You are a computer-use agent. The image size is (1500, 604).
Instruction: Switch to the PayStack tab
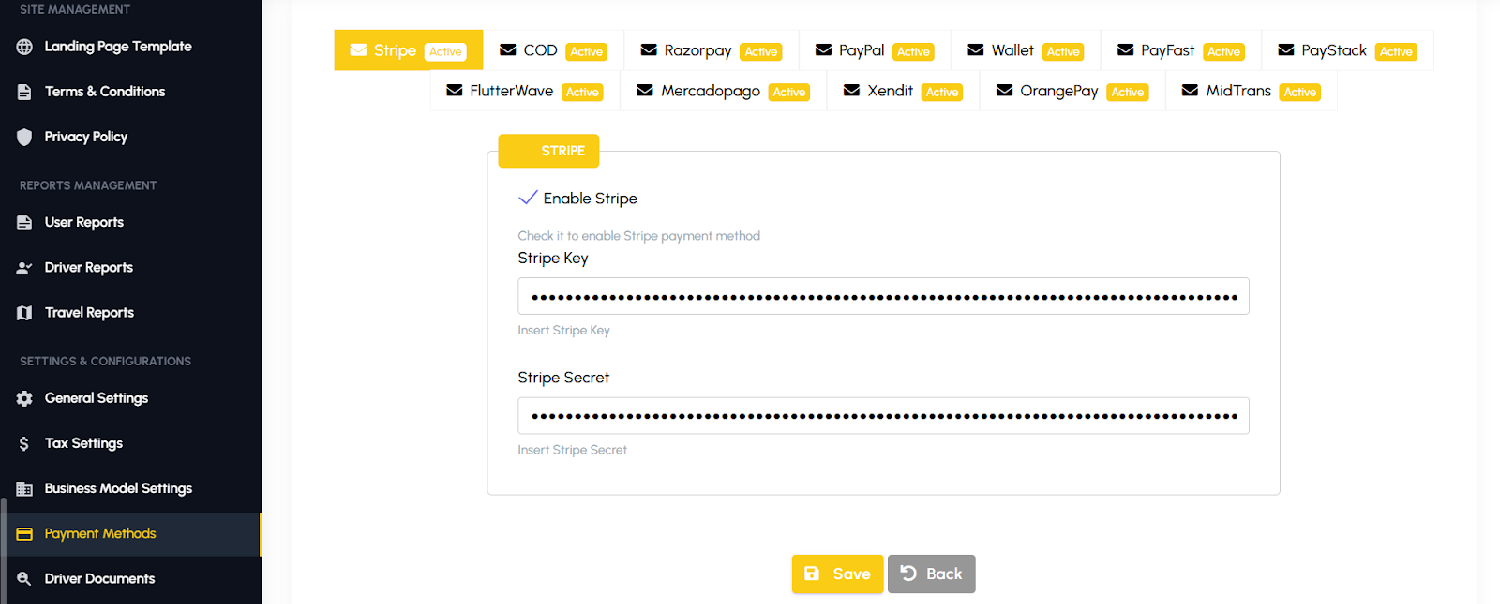pyautogui.click(x=1347, y=50)
